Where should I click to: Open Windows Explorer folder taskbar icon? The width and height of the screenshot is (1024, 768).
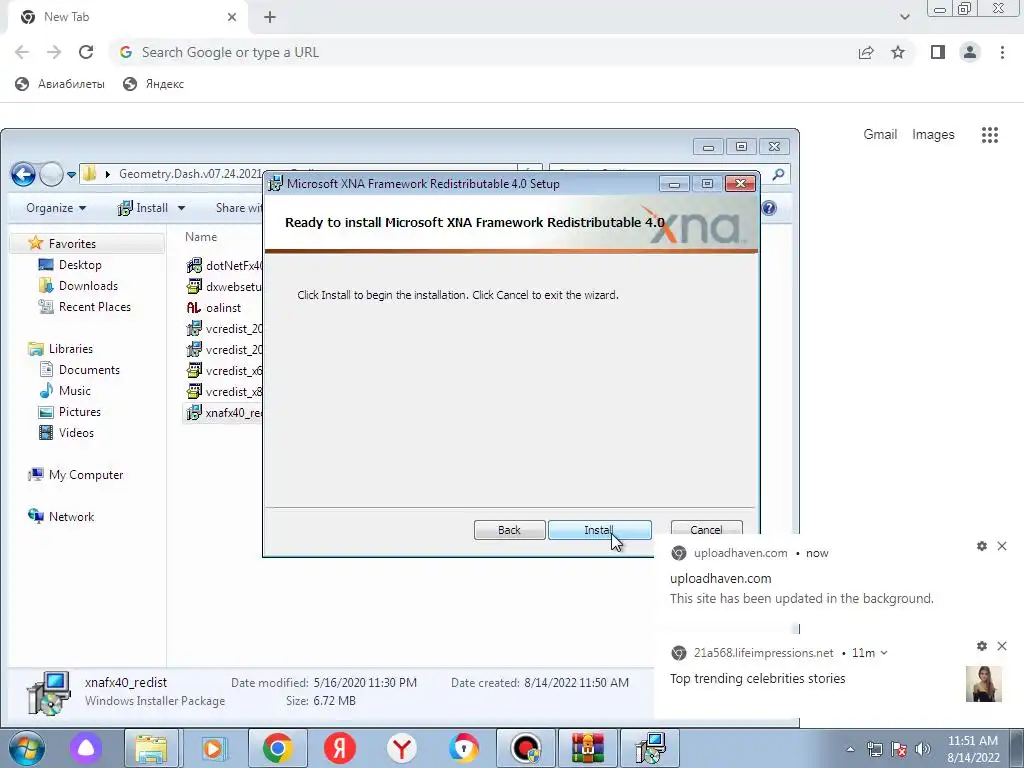coord(152,748)
